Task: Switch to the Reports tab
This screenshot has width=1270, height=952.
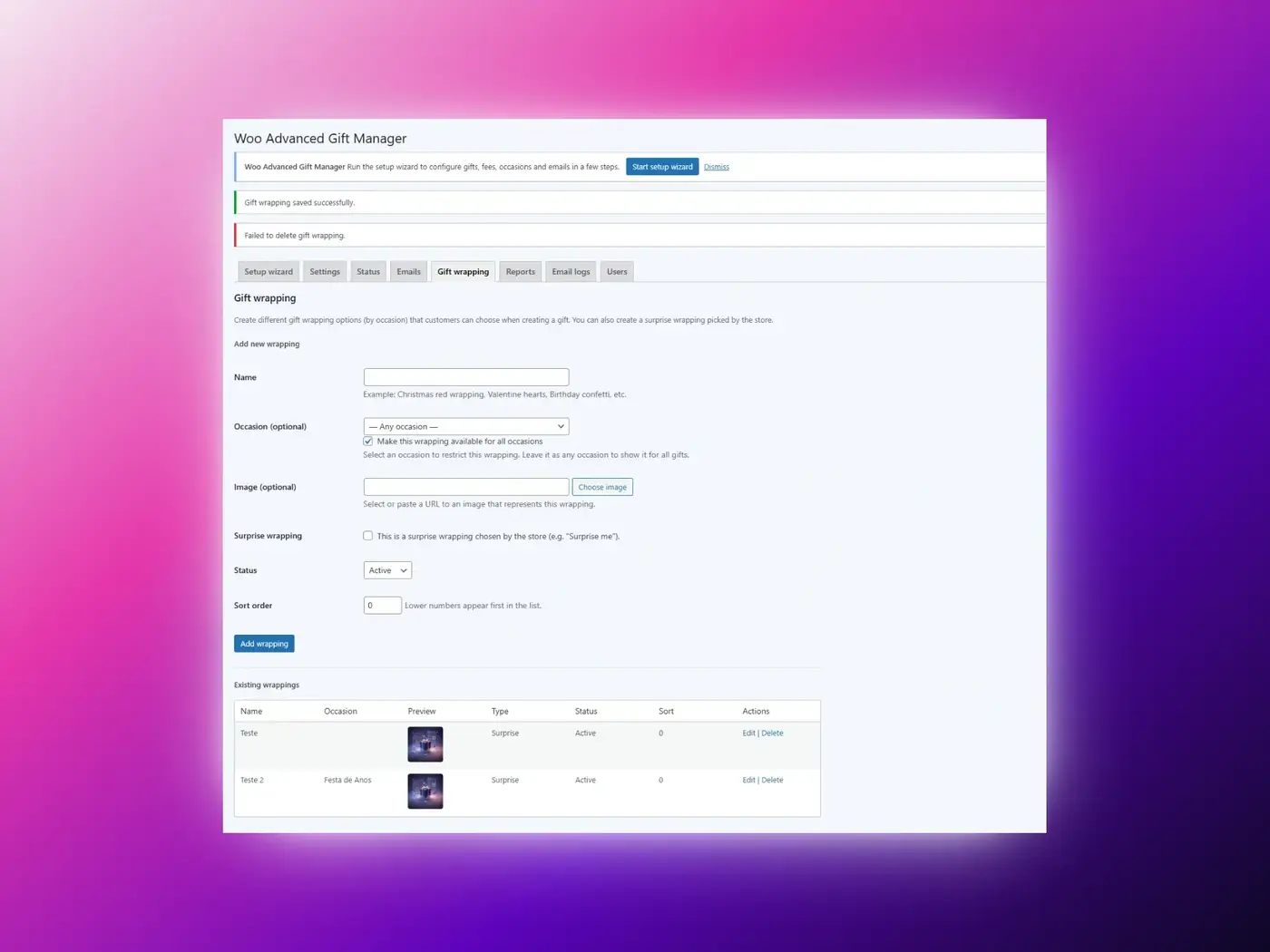Action: click(520, 271)
